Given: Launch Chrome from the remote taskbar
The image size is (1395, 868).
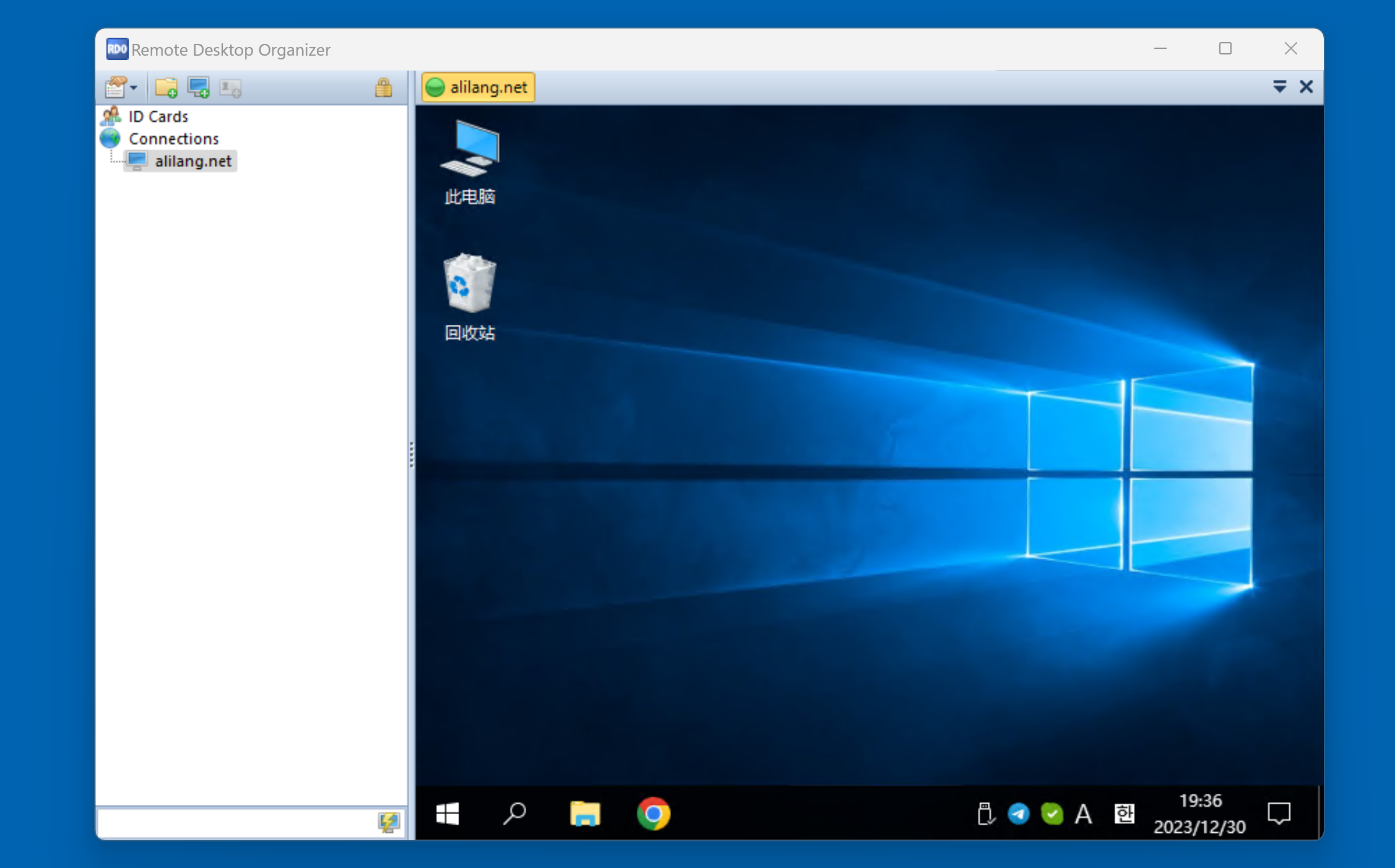Looking at the screenshot, I should pyautogui.click(x=653, y=814).
